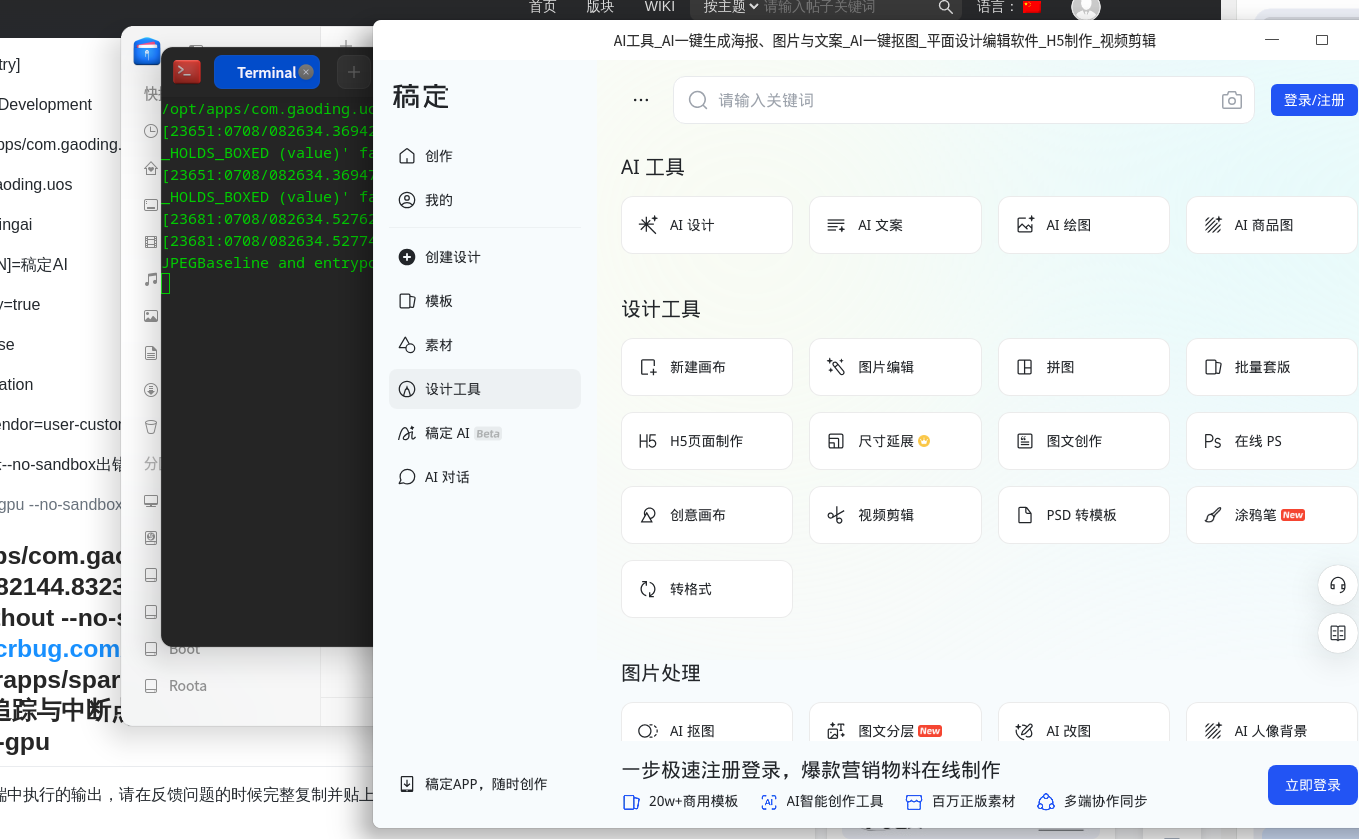Open the three-dots more menu
The height and width of the screenshot is (839, 1359).
[641, 100]
